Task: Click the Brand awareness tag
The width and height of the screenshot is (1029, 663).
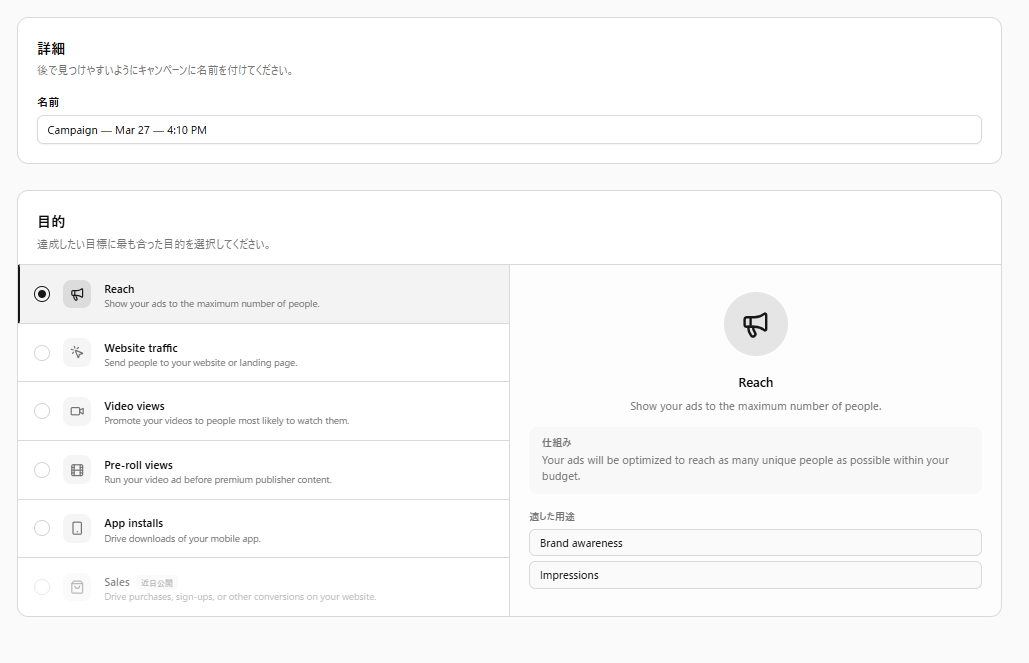Action: click(x=755, y=543)
